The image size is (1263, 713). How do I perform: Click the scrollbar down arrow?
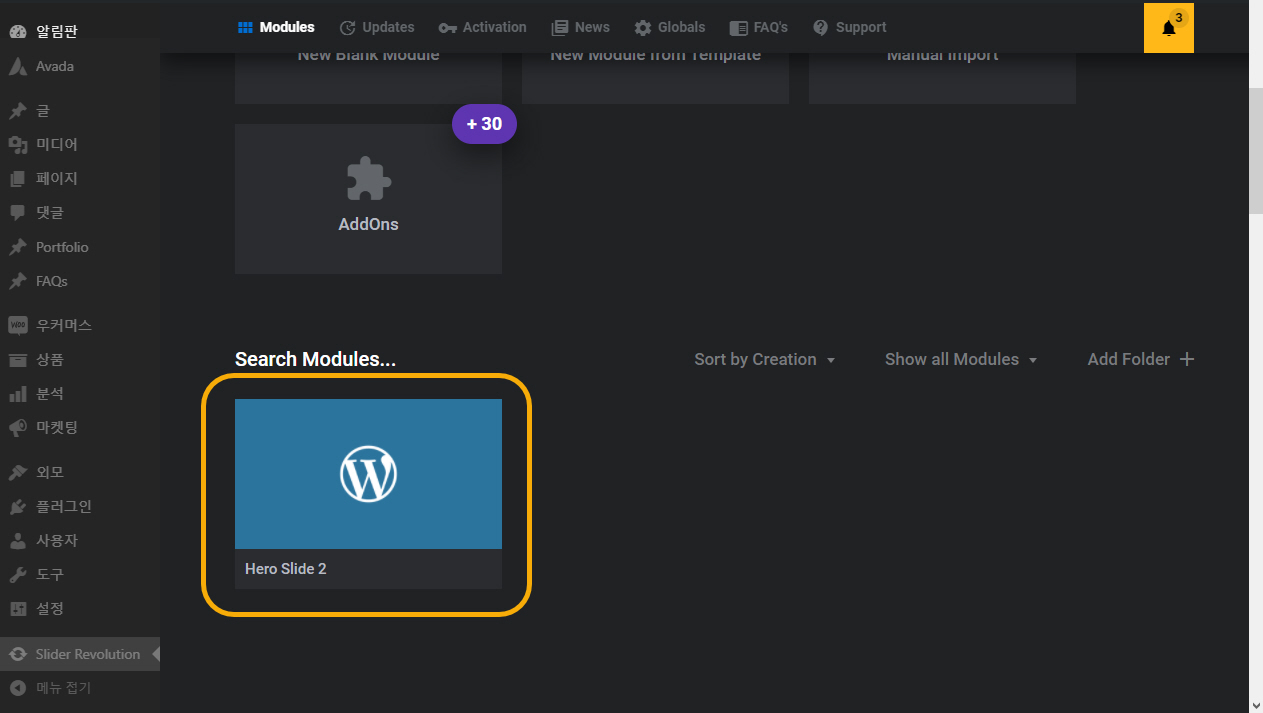1256,704
